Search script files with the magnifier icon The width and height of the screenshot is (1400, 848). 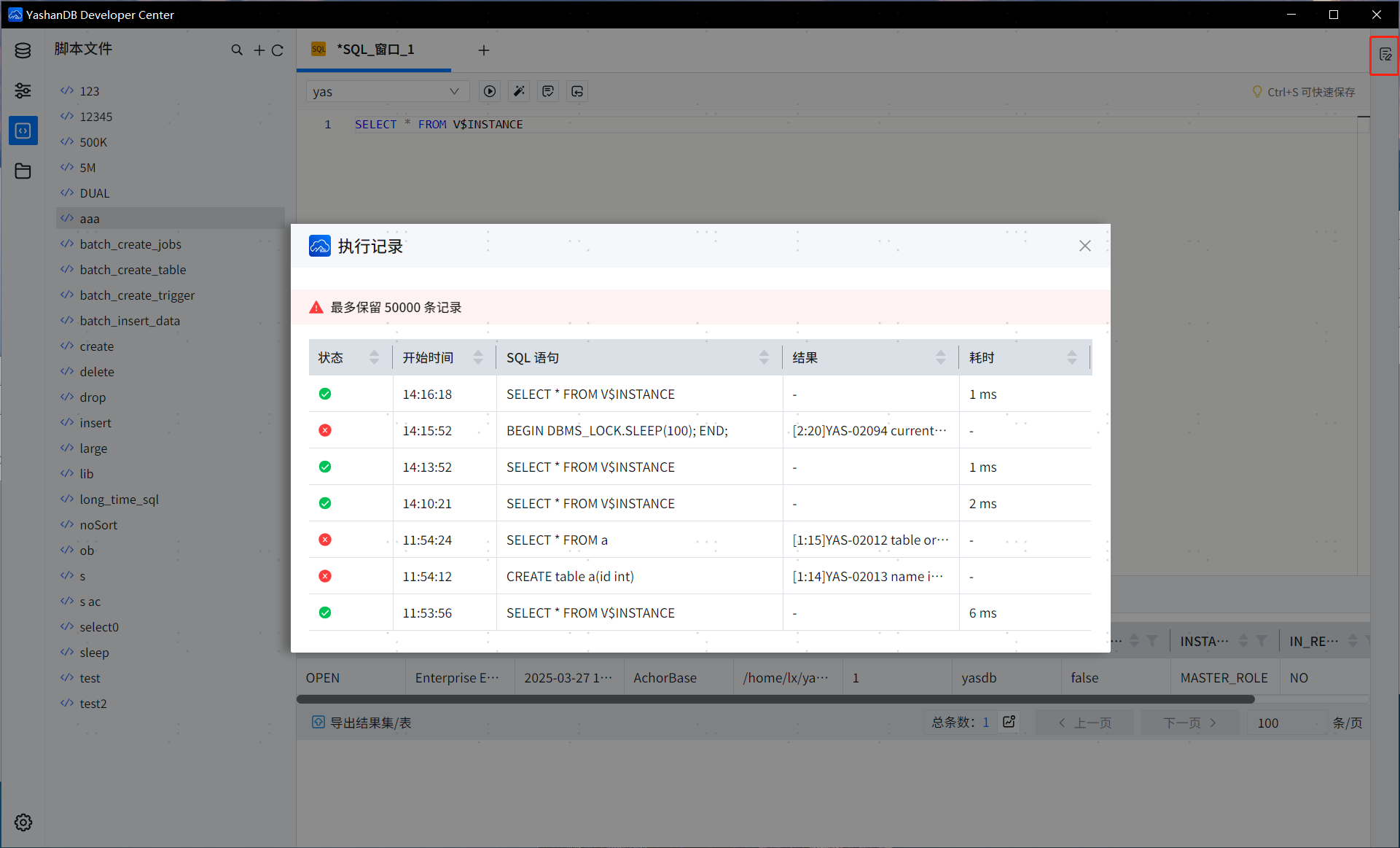click(x=237, y=50)
